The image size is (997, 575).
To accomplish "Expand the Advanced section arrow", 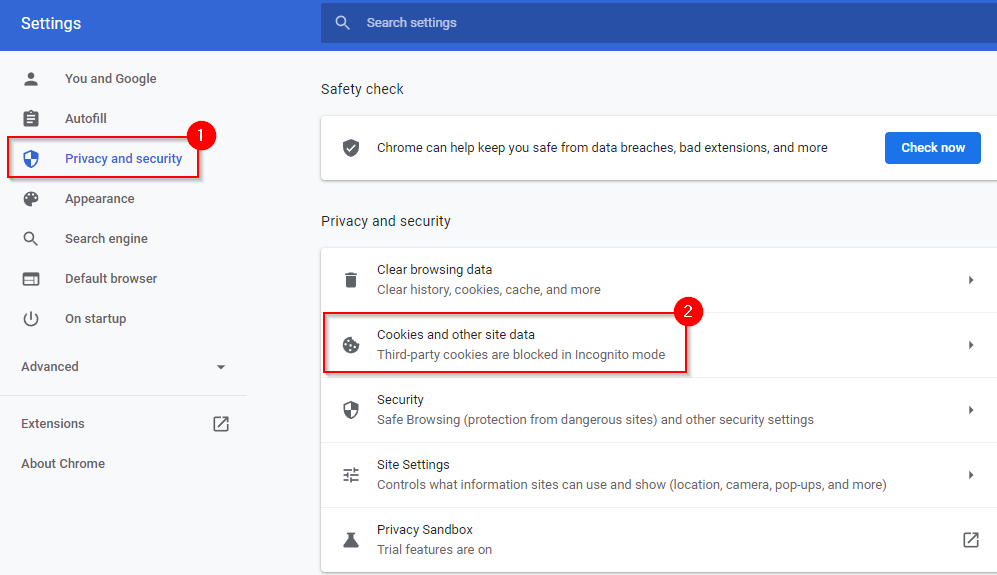I will pyautogui.click(x=221, y=367).
